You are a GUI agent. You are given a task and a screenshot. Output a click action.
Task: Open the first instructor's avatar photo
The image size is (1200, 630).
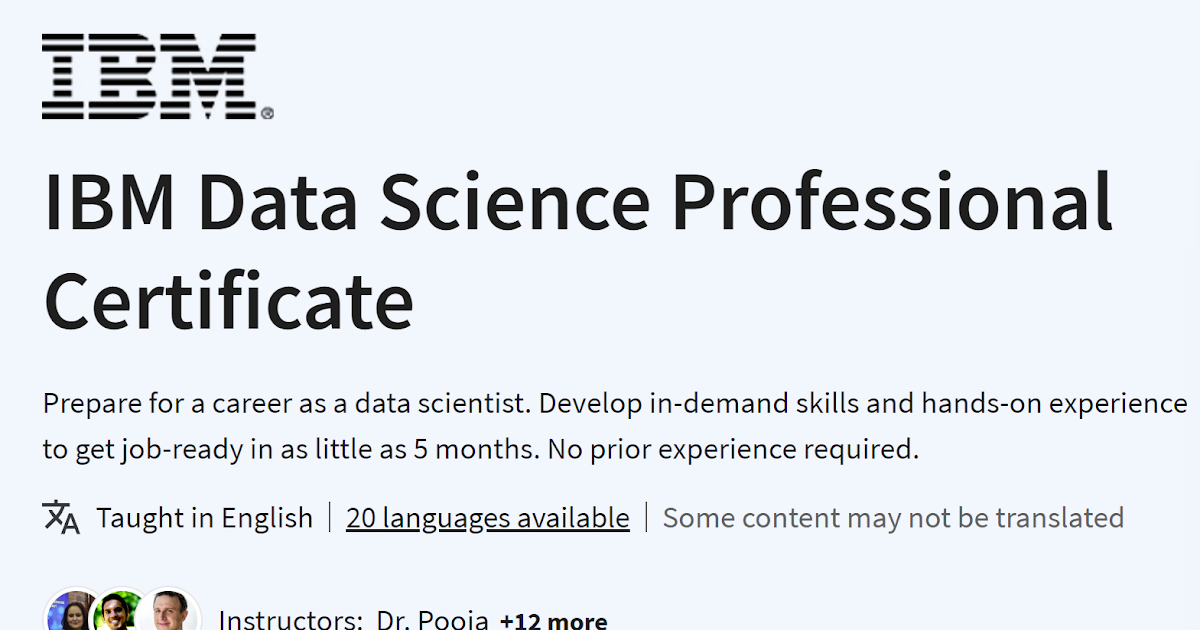tap(70, 612)
